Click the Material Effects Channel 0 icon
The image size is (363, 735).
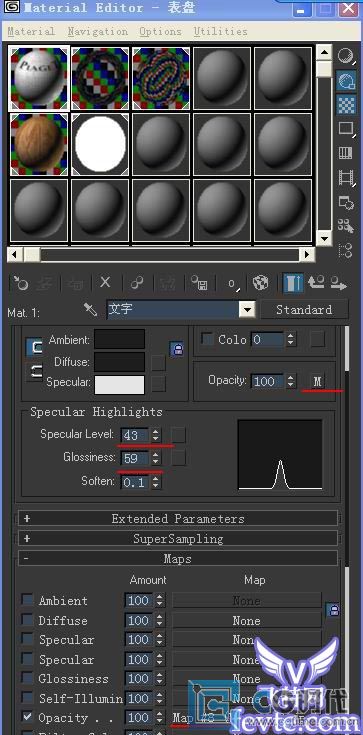click(x=233, y=283)
